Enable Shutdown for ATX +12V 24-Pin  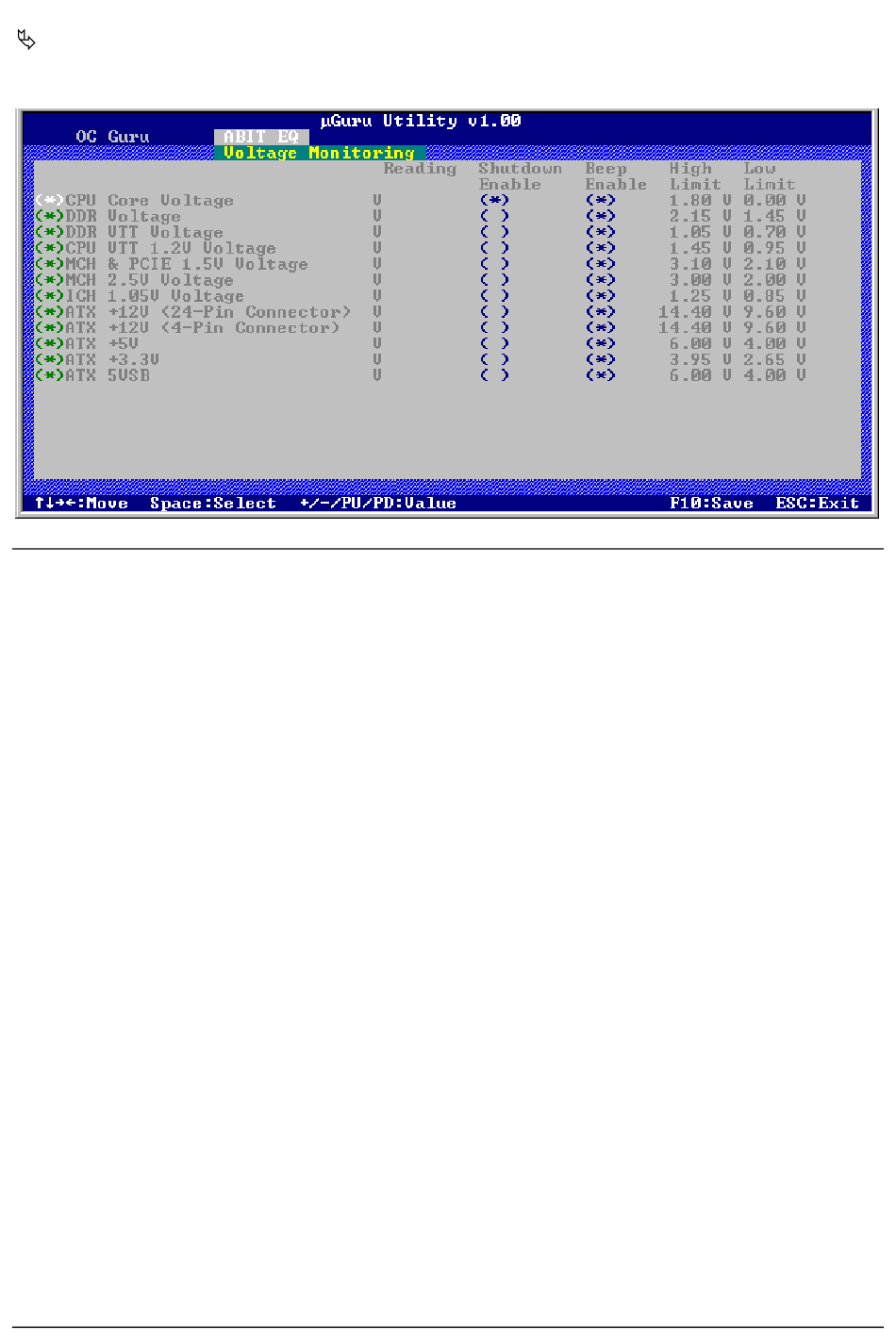(494, 312)
